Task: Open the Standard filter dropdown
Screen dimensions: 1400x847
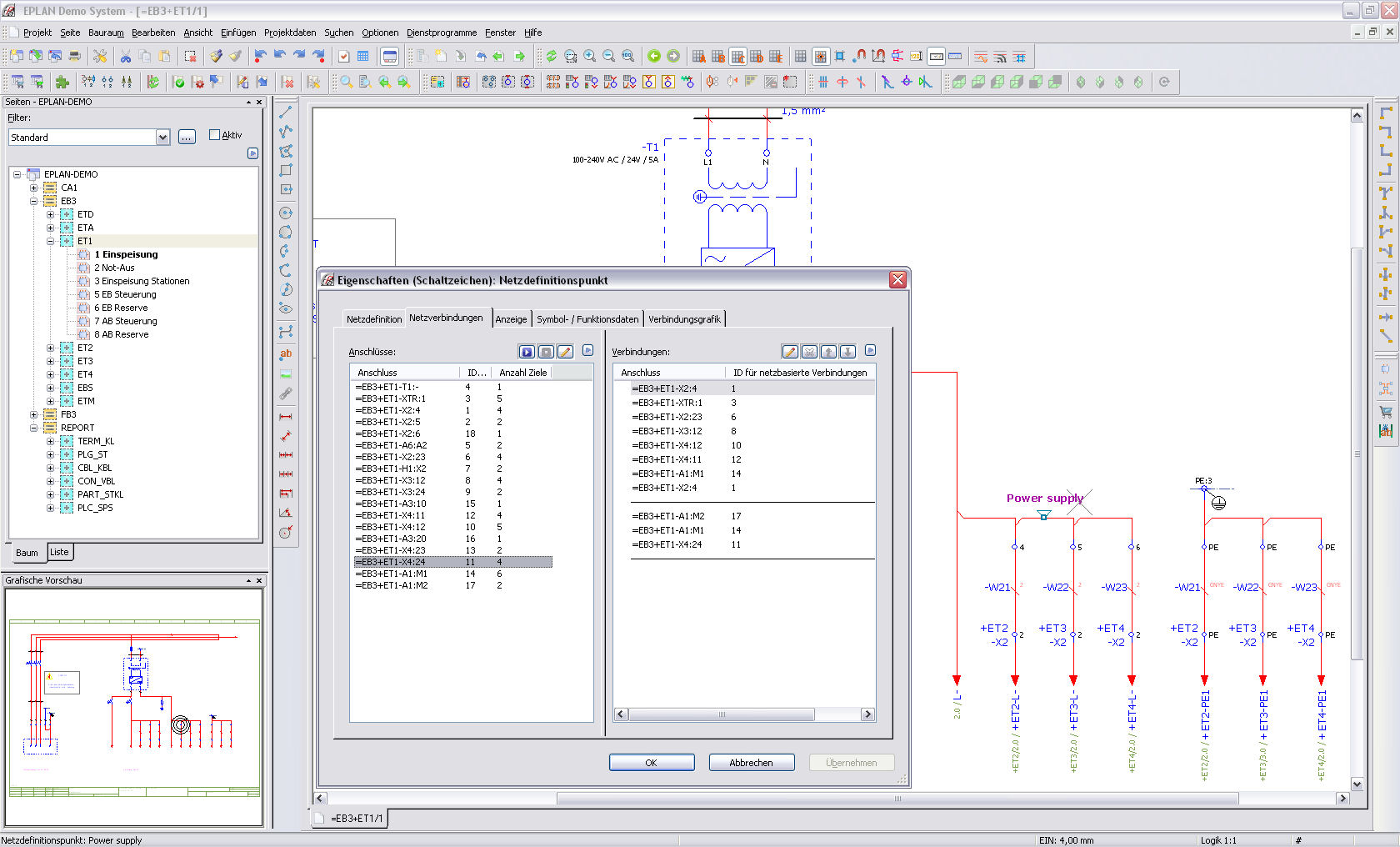Action: pos(162,138)
